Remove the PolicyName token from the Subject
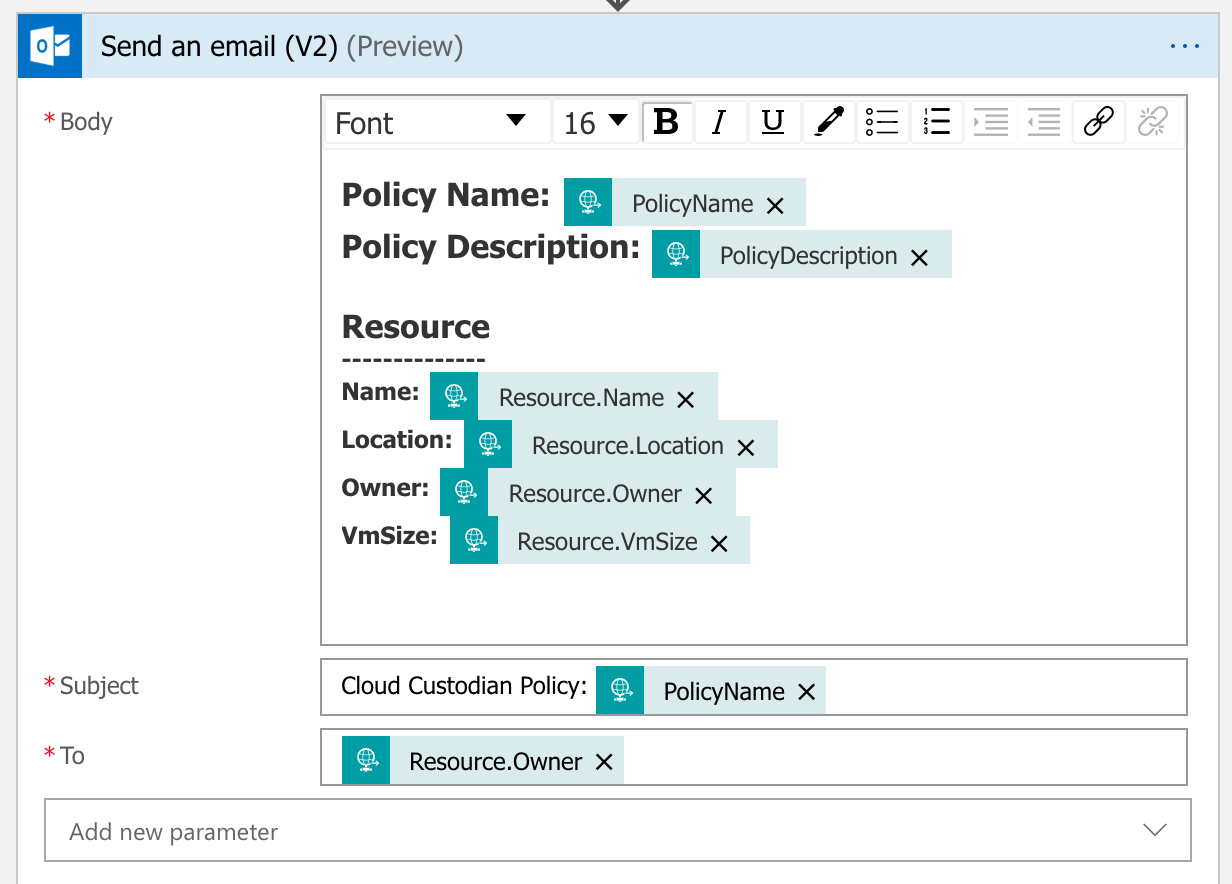1232x884 pixels. click(x=807, y=692)
